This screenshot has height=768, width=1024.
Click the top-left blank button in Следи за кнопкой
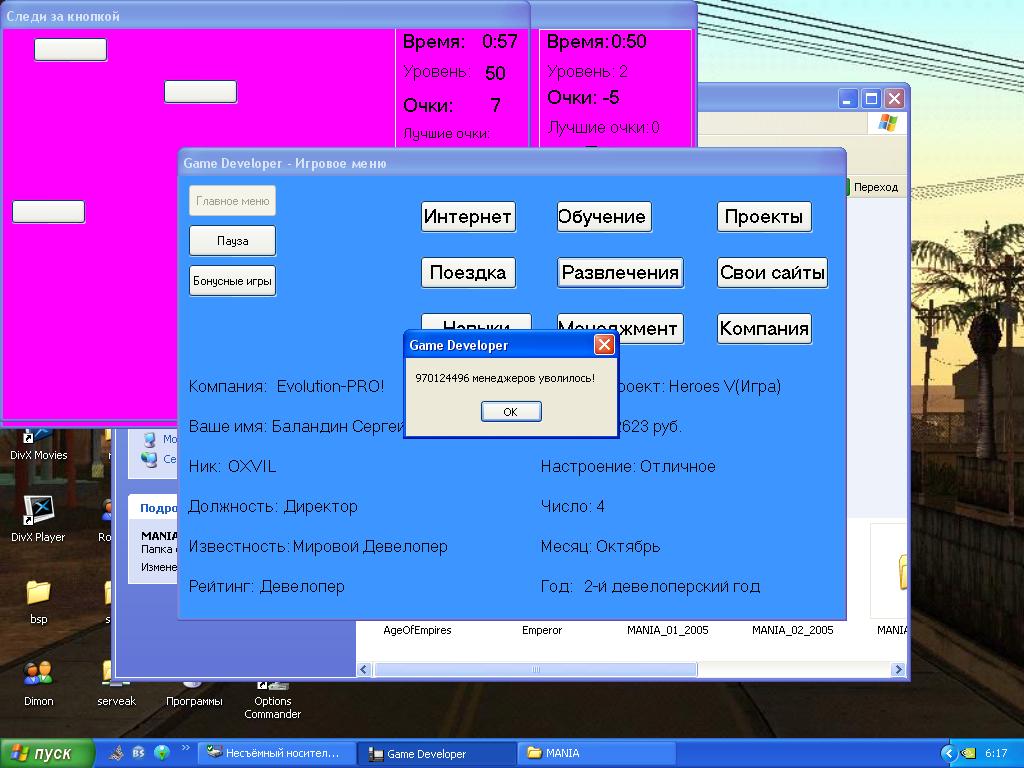coord(71,50)
